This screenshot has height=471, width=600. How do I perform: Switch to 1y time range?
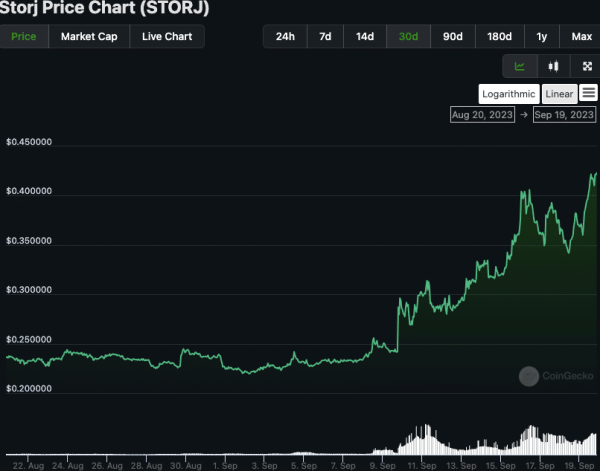pos(542,37)
